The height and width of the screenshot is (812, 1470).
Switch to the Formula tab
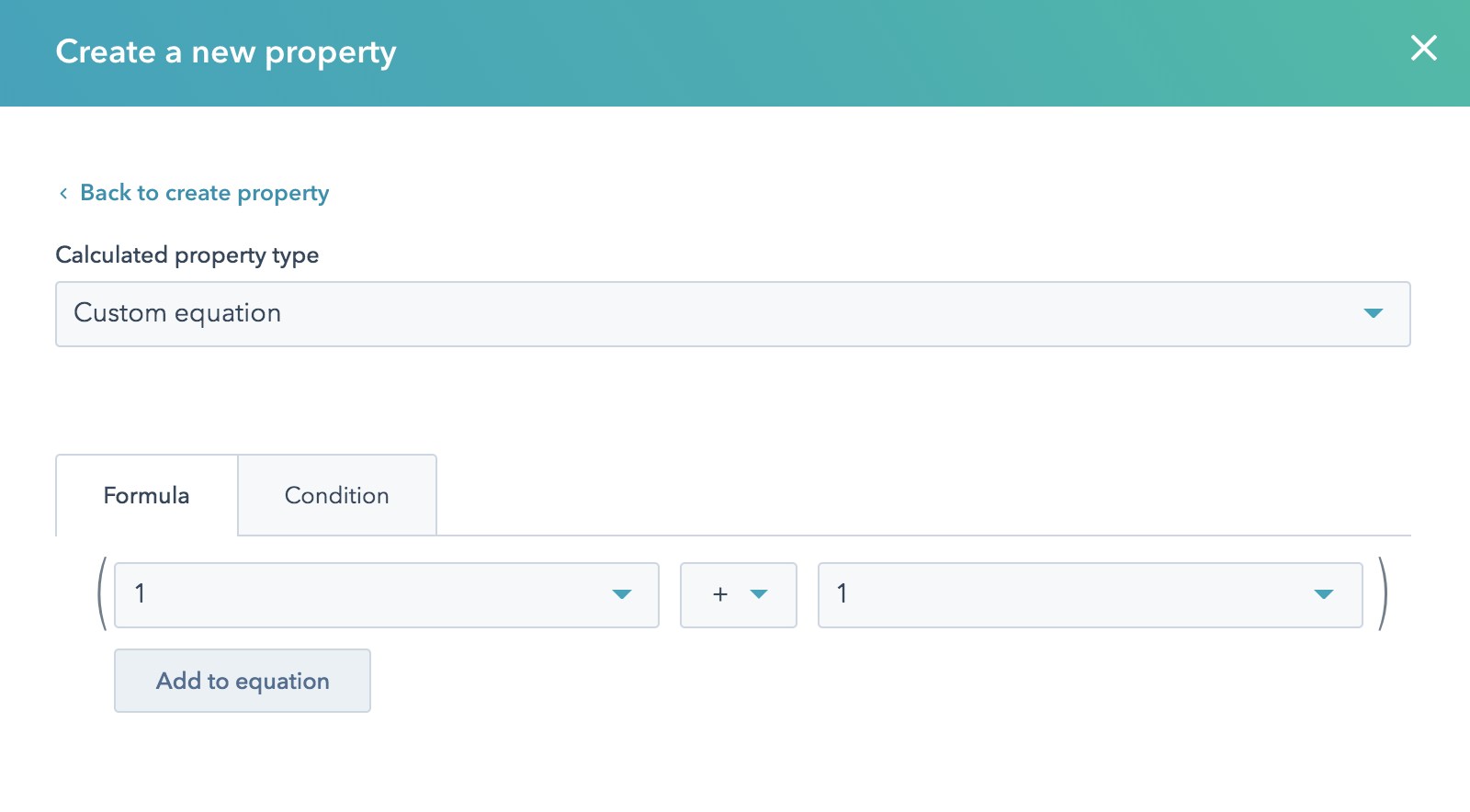pyautogui.click(x=147, y=496)
